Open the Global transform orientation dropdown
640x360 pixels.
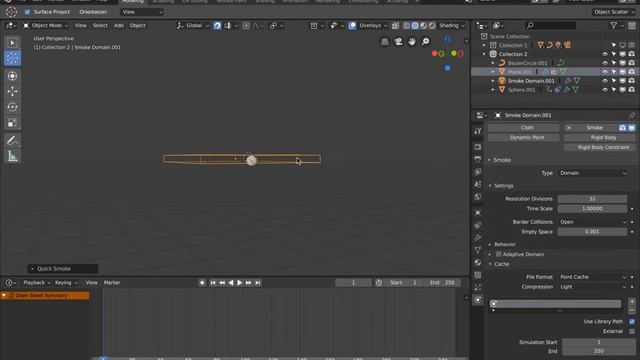pyautogui.click(x=193, y=26)
